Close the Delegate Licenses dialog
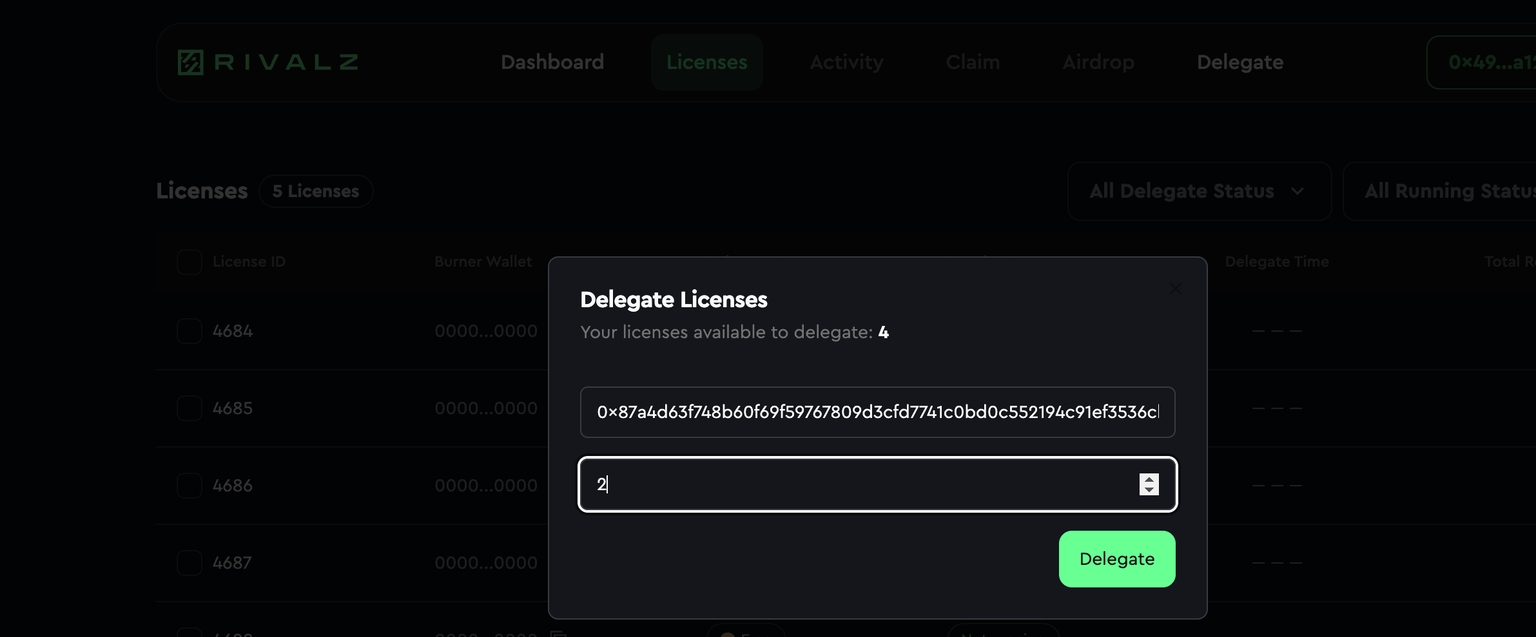The width and height of the screenshot is (1536, 637). pyautogui.click(x=1175, y=289)
